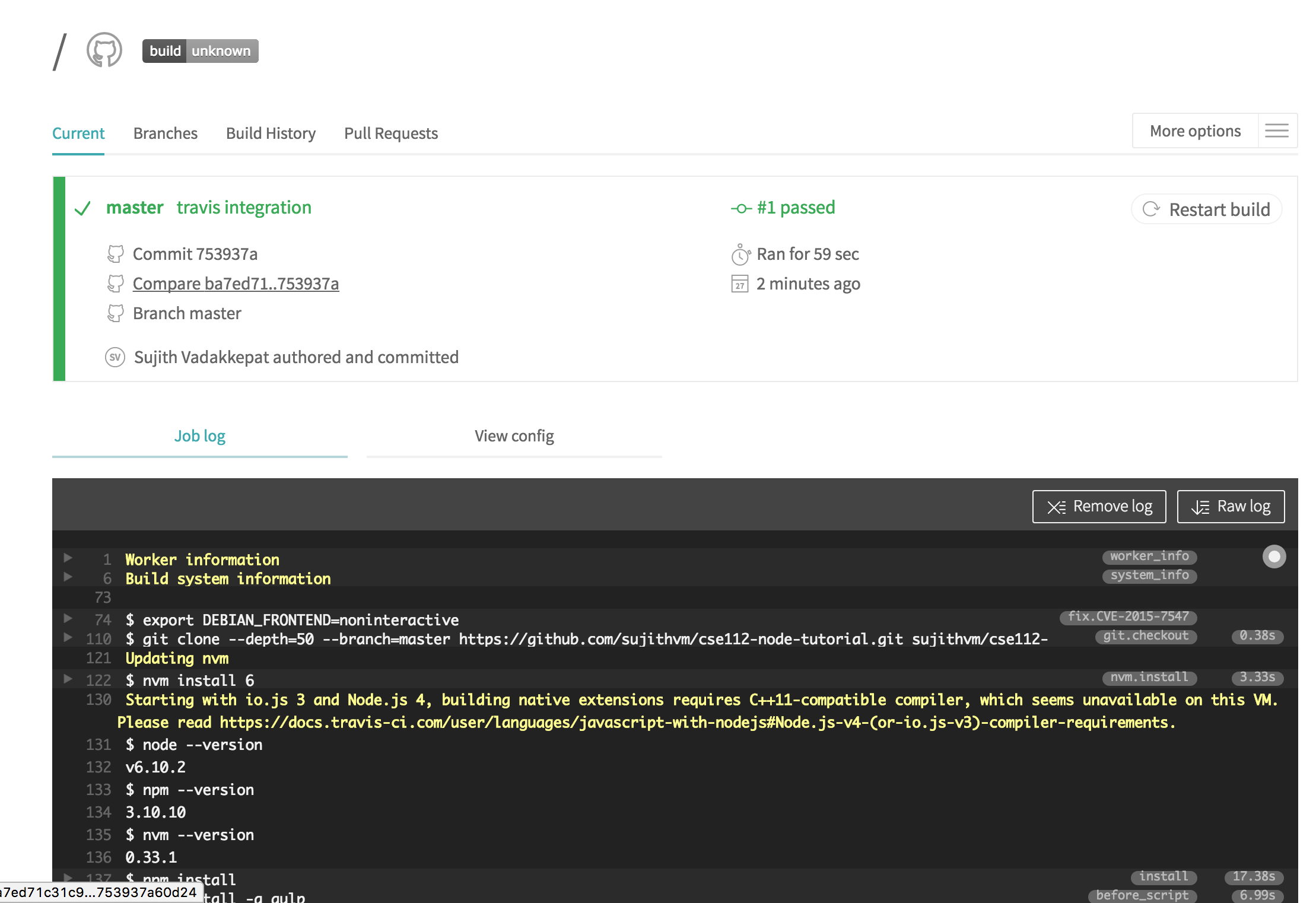
Task: Click the docs.travis-ci.com URL in the log
Action: [x=694, y=723]
